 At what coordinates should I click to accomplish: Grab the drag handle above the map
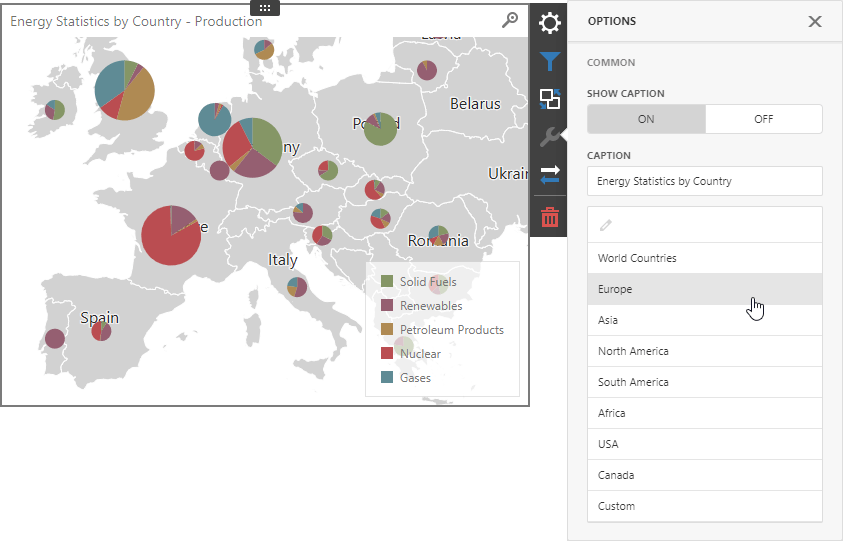265,8
